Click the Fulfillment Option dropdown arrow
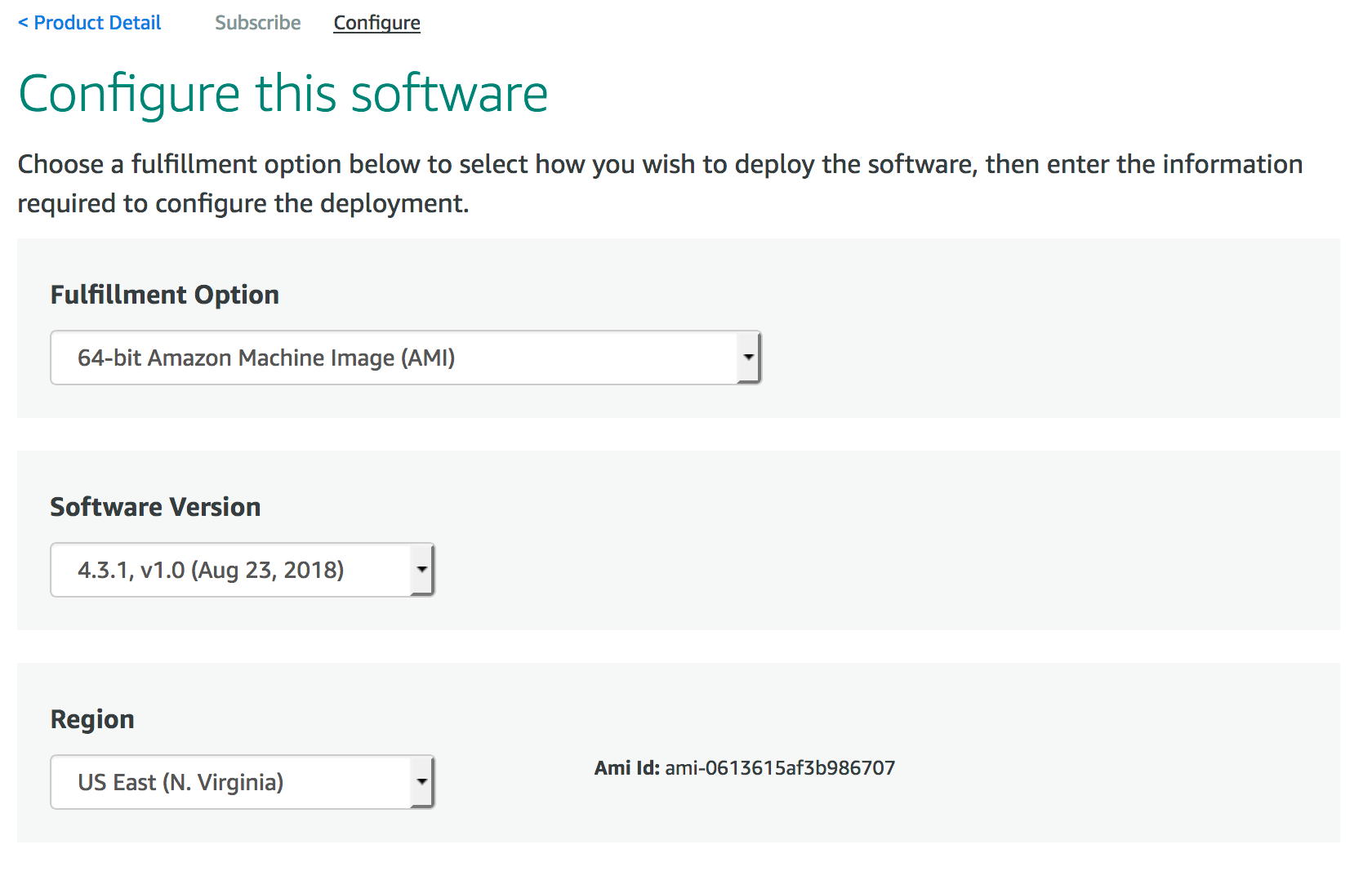 [748, 358]
